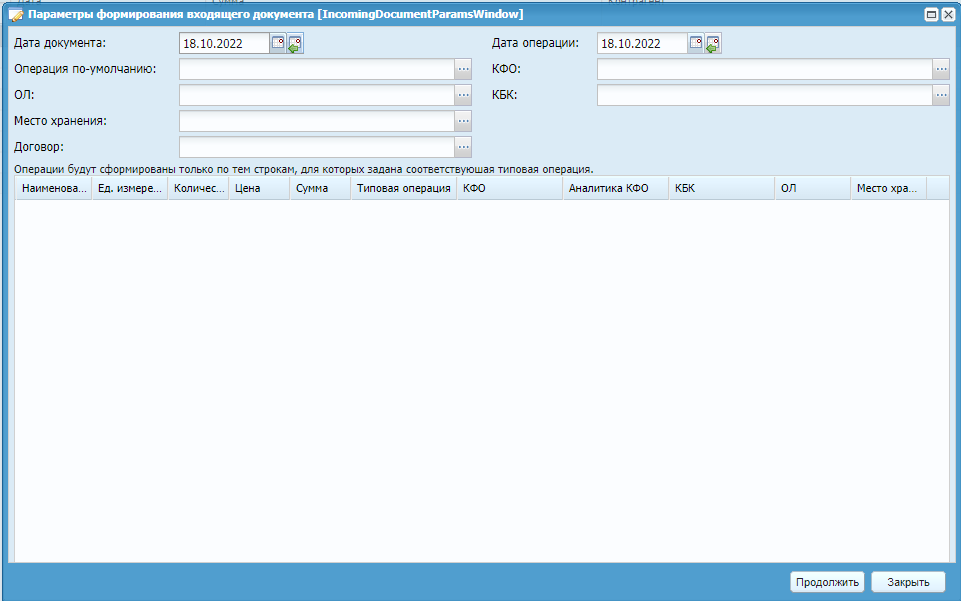Click the КБК table column header
The image size is (961, 601).
tap(722, 189)
